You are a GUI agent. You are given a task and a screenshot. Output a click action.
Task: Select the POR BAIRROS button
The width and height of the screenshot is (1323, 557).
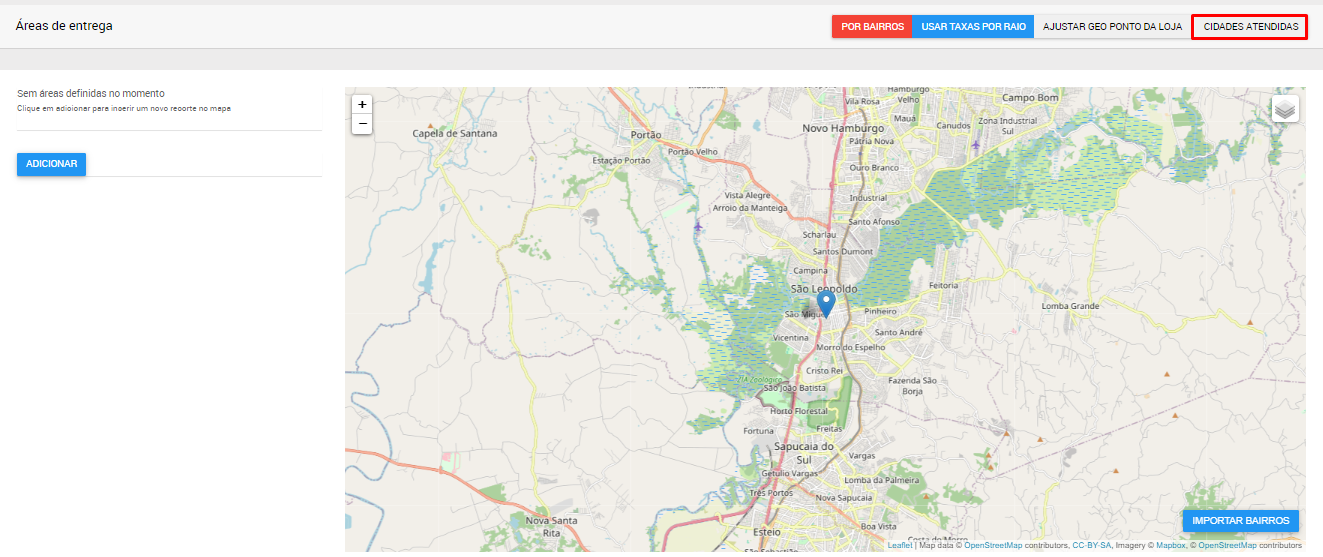tap(872, 27)
